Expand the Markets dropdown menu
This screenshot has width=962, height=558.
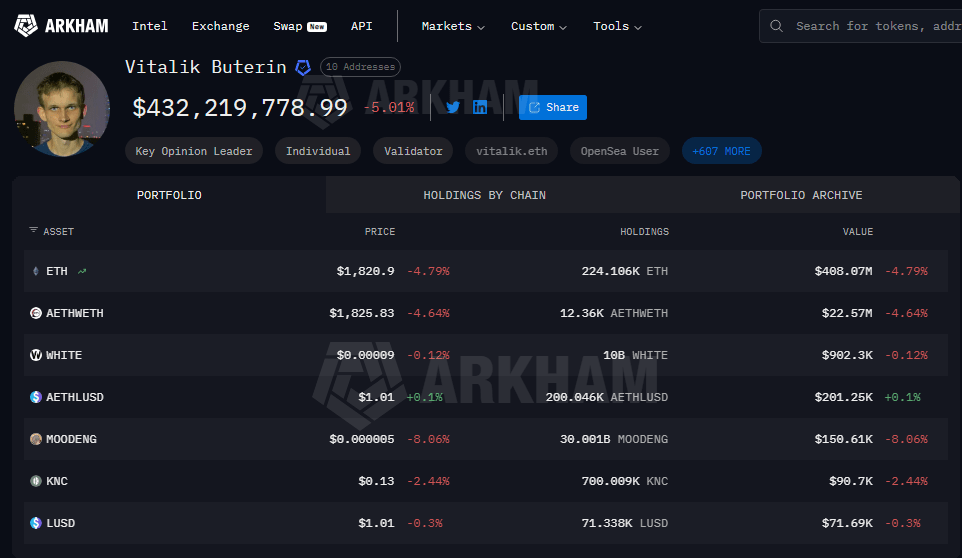click(x=453, y=26)
